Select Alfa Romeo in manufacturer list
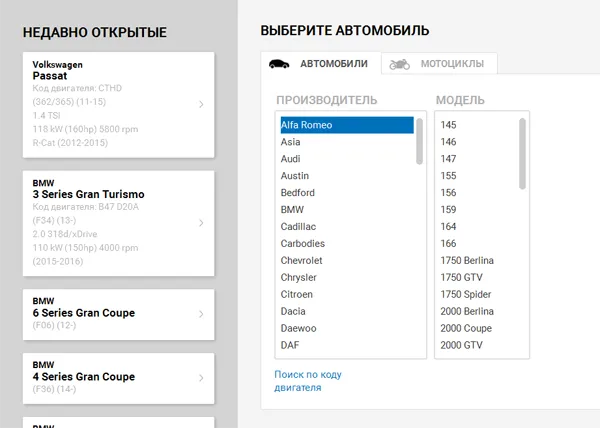 [x=345, y=125]
